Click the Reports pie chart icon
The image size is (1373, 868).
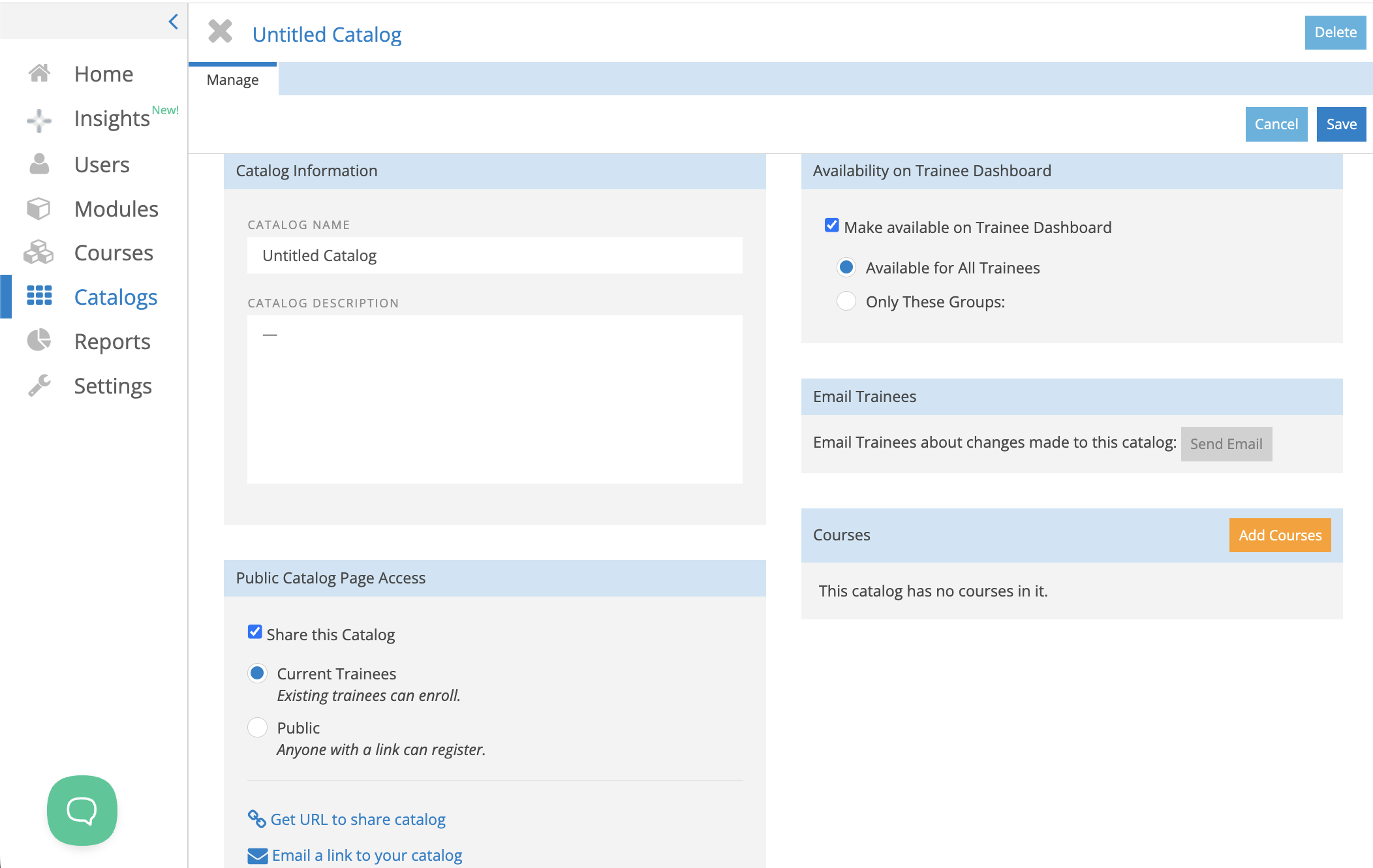click(x=39, y=340)
